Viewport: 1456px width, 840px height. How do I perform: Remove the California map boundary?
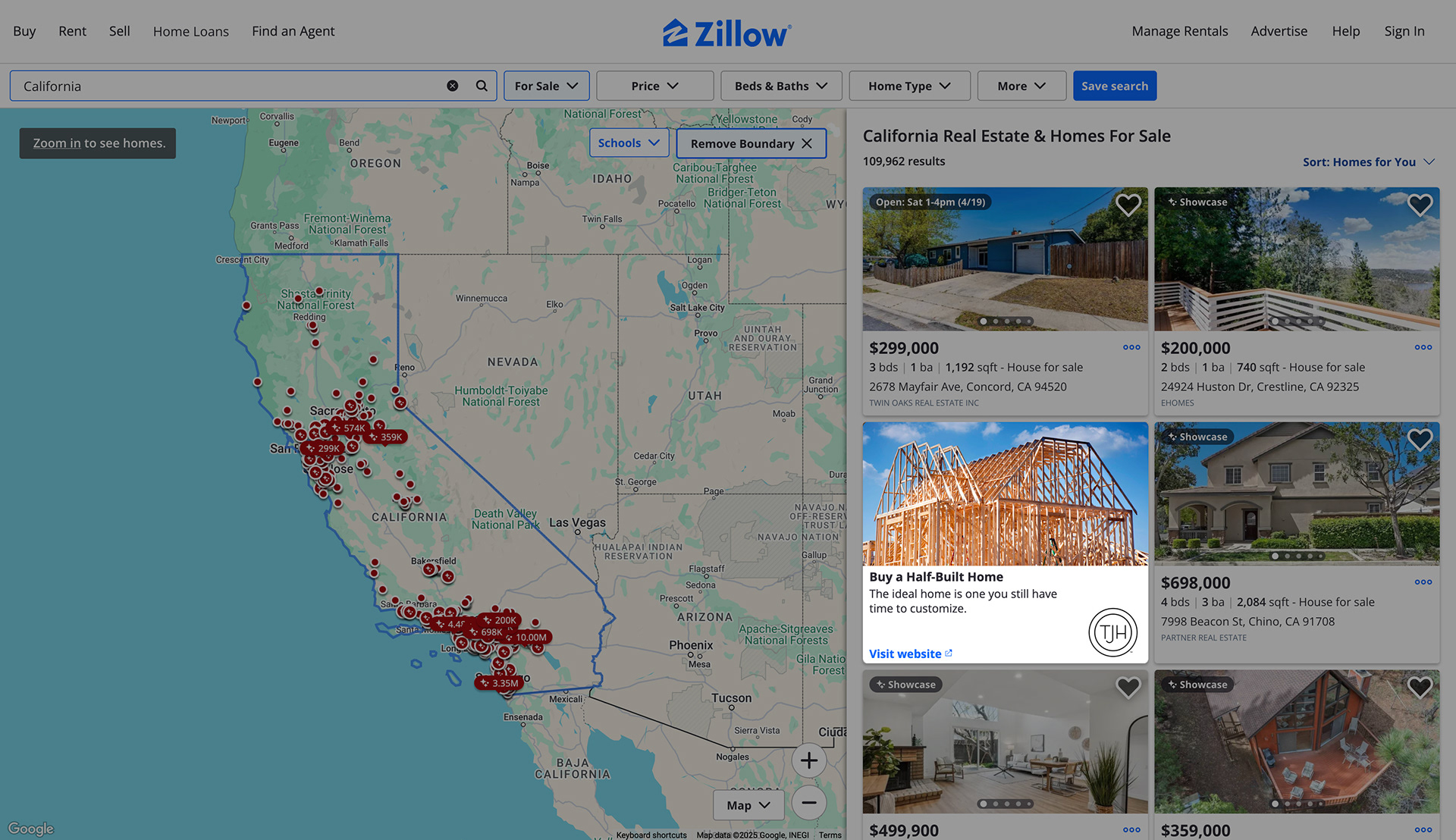751,143
